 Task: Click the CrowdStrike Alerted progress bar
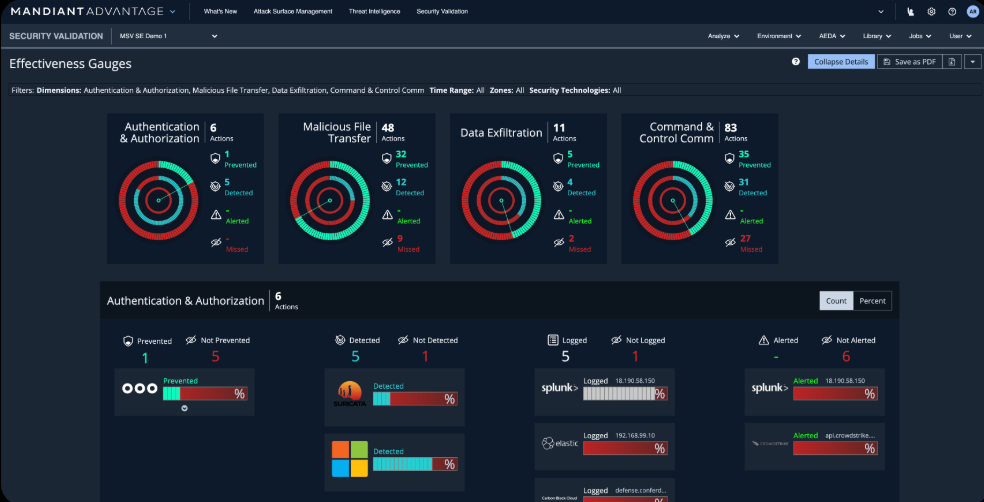(835, 448)
